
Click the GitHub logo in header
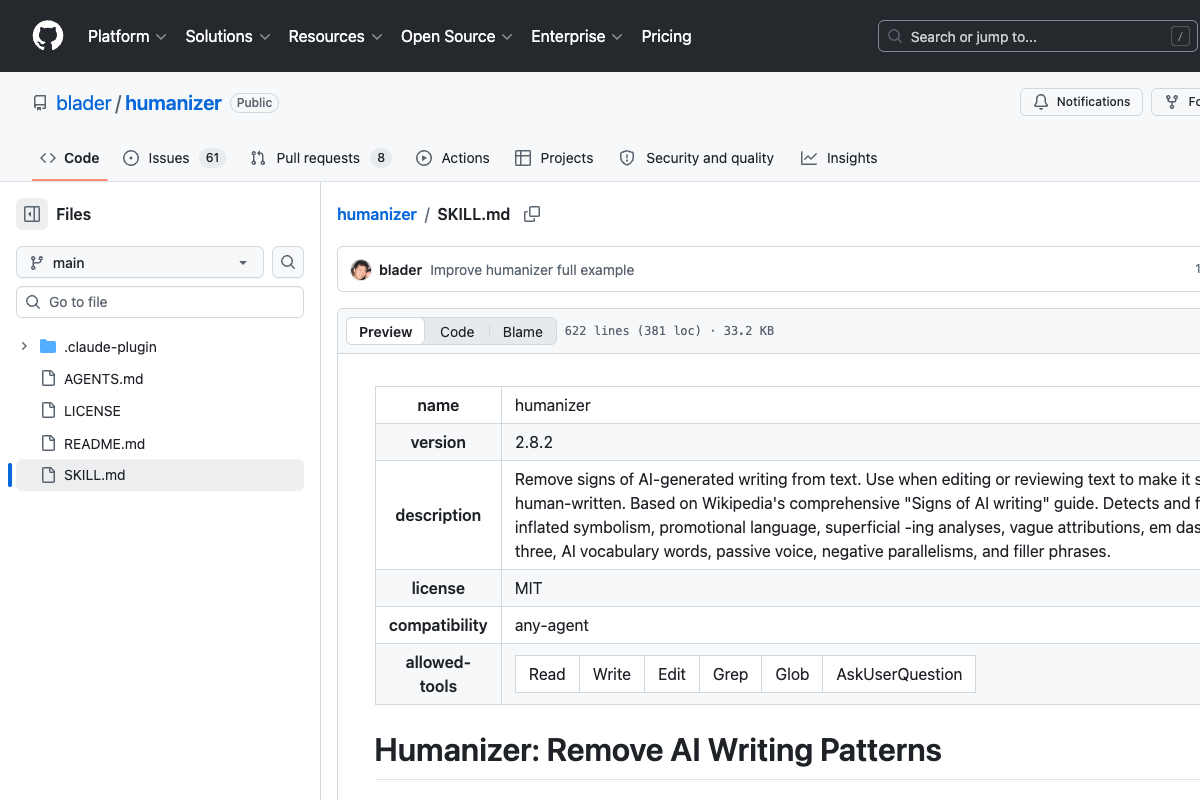coord(48,36)
